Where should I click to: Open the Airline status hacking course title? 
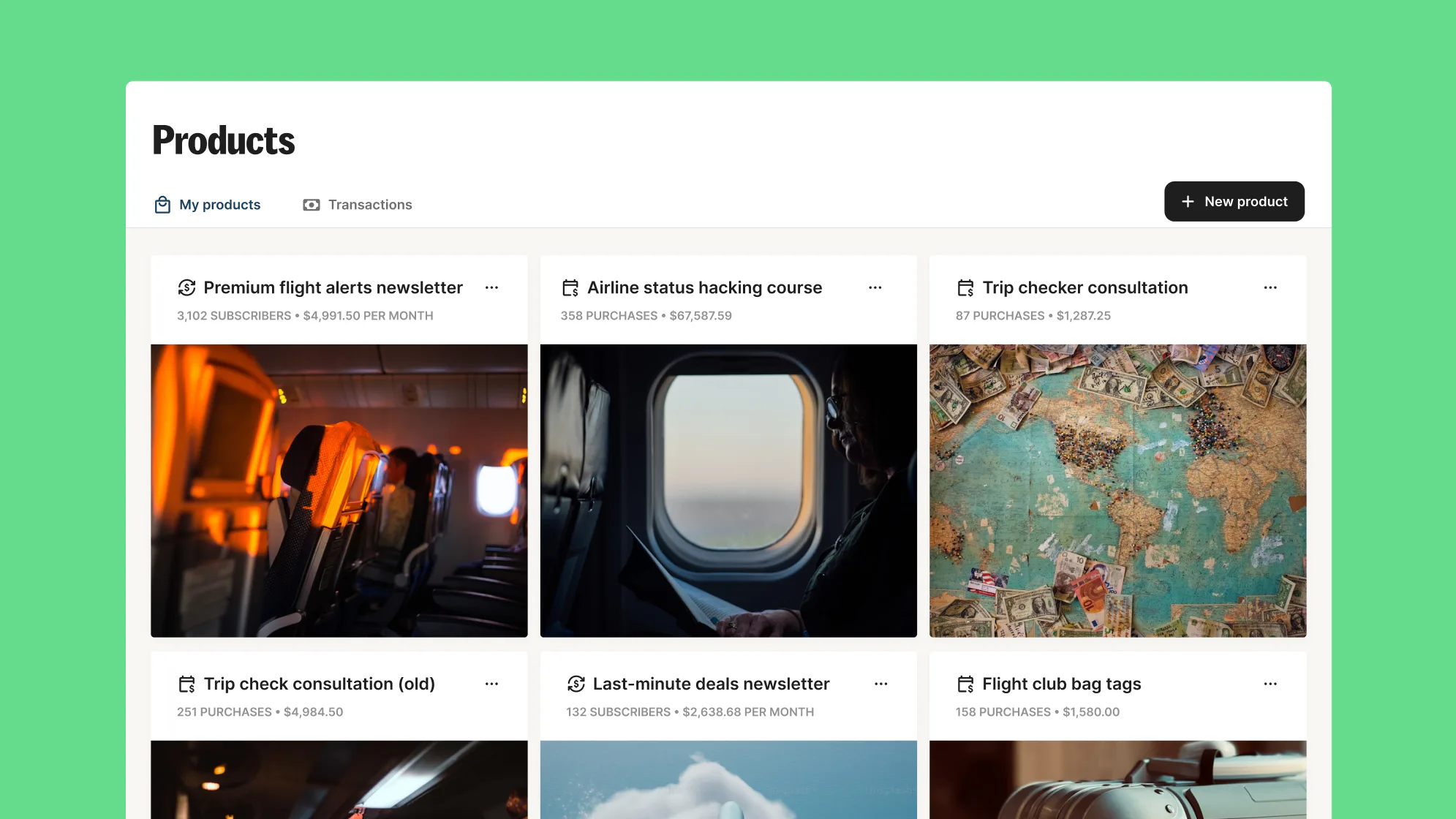click(x=704, y=288)
